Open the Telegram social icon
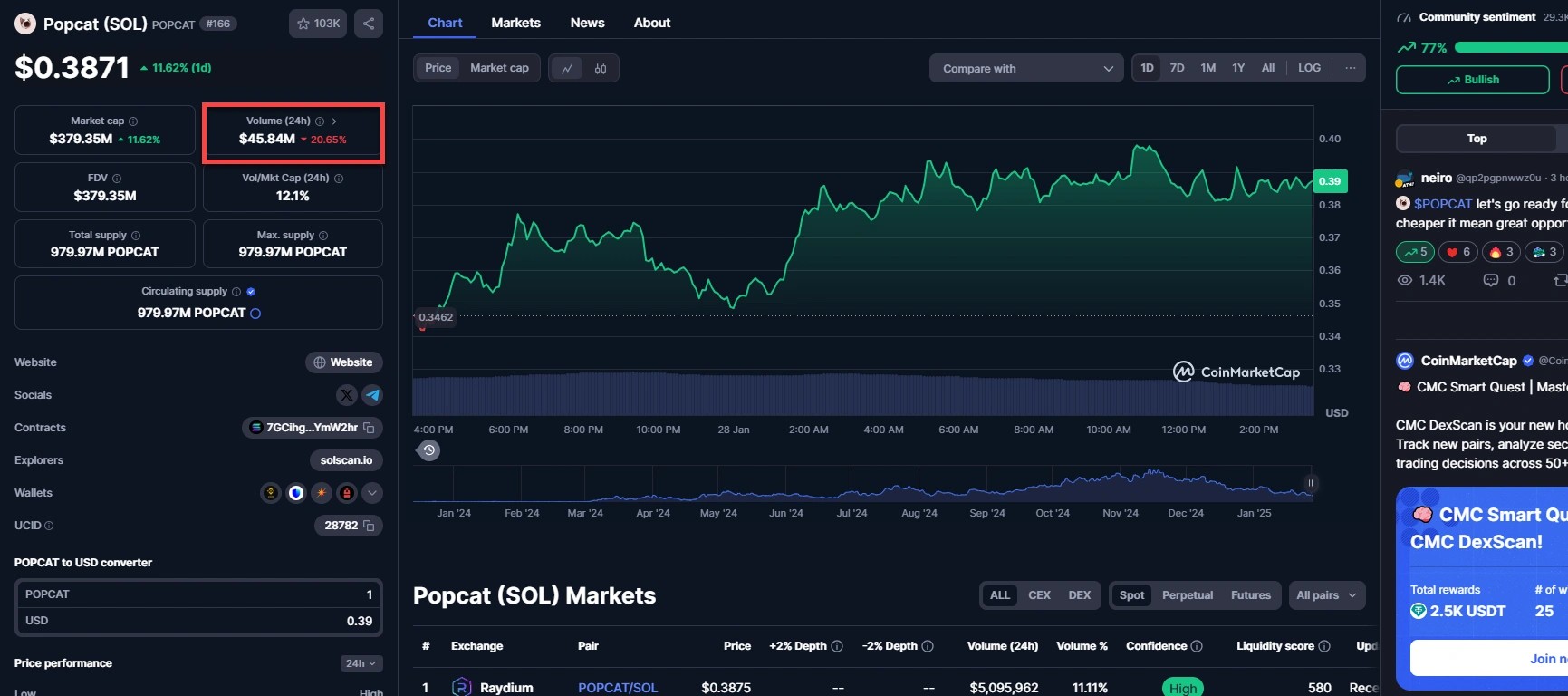This screenshot has width=1568, height=696. point(372,395)
